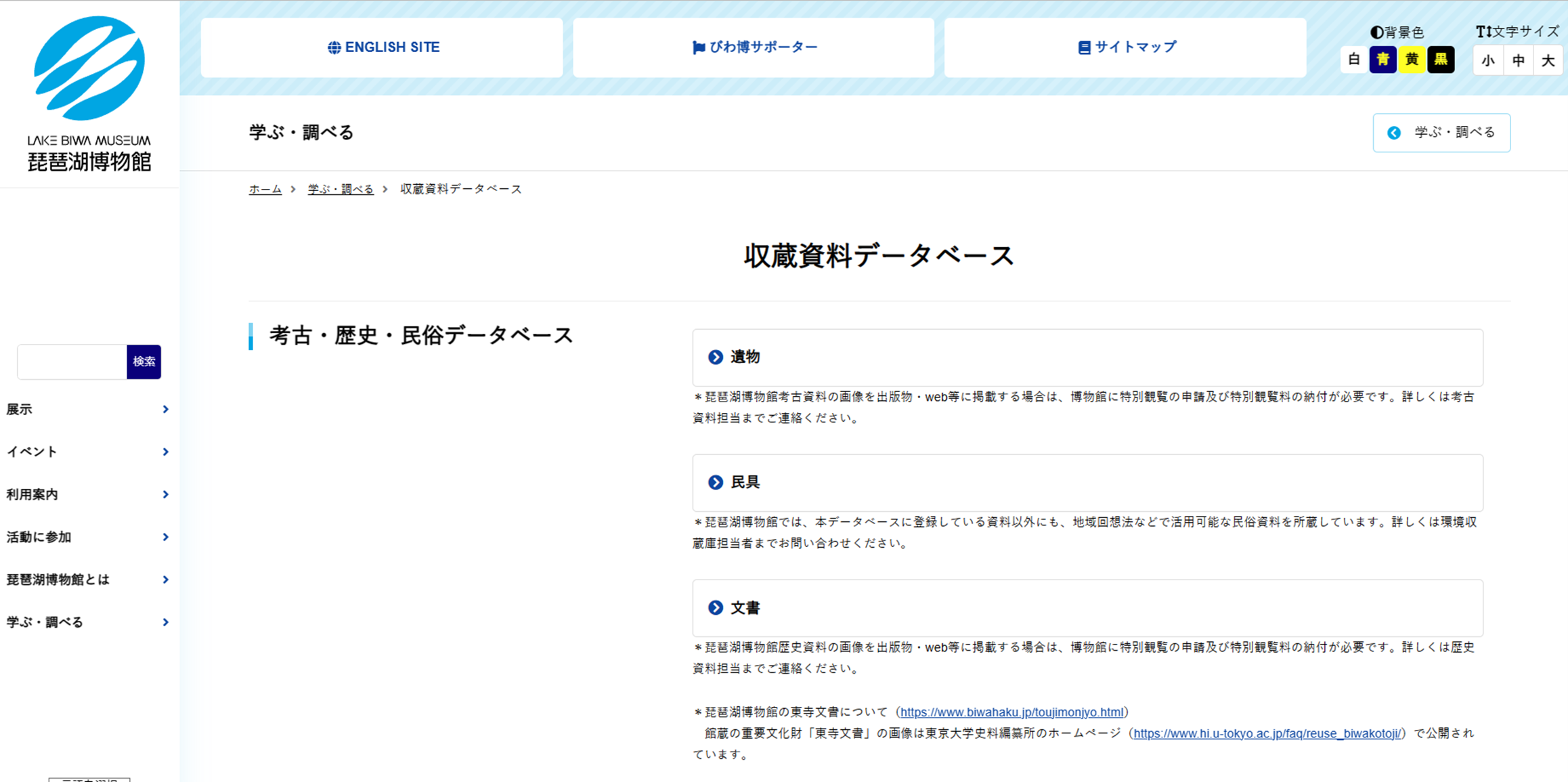Set text size to 大
This screenshot has height=782, width=1568.
[1548, 60]
